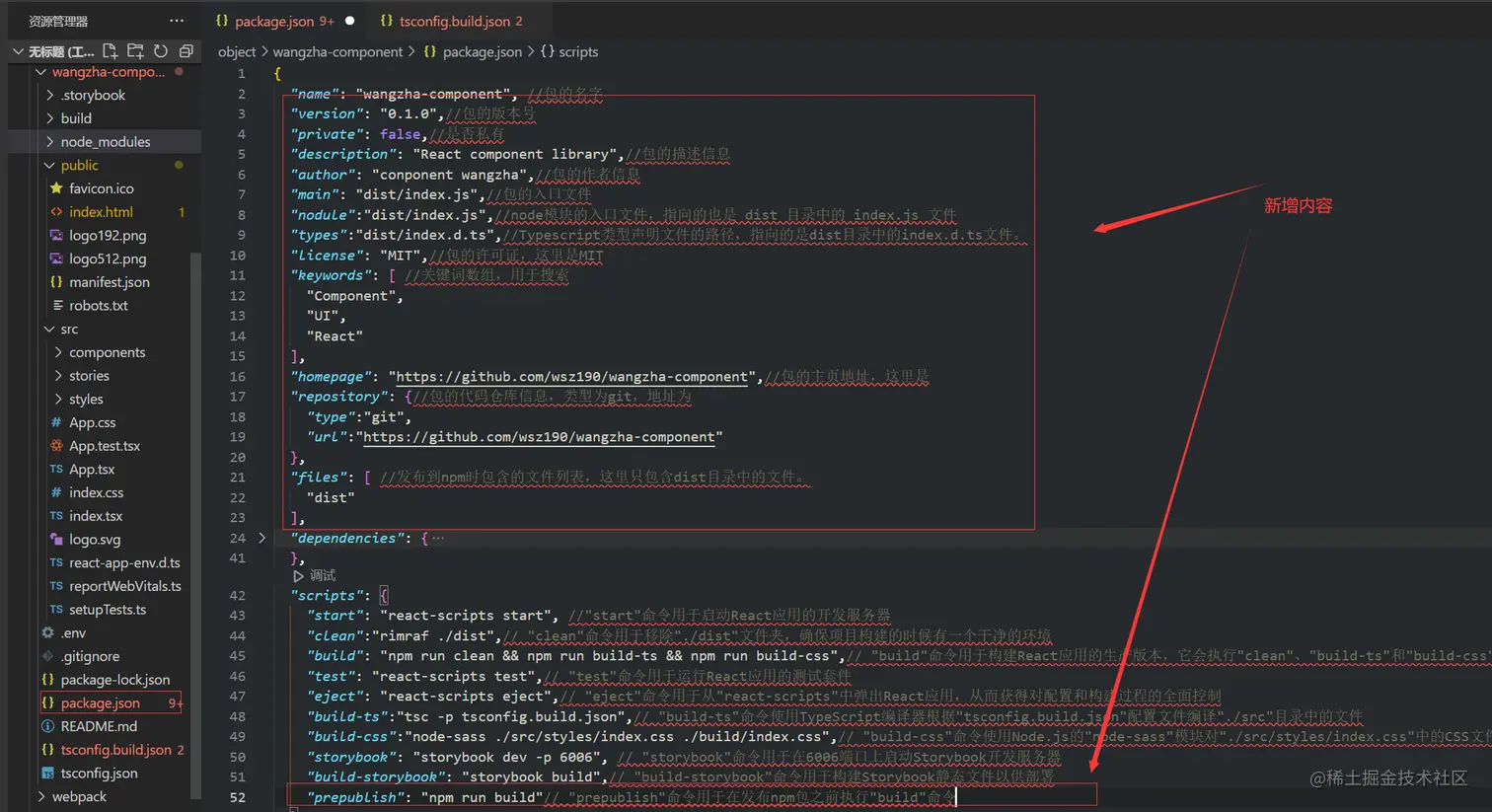The height and width of the screenshot is (812, 1492).
Task: Expand the node_modules folder
Action: coord(50,142)
